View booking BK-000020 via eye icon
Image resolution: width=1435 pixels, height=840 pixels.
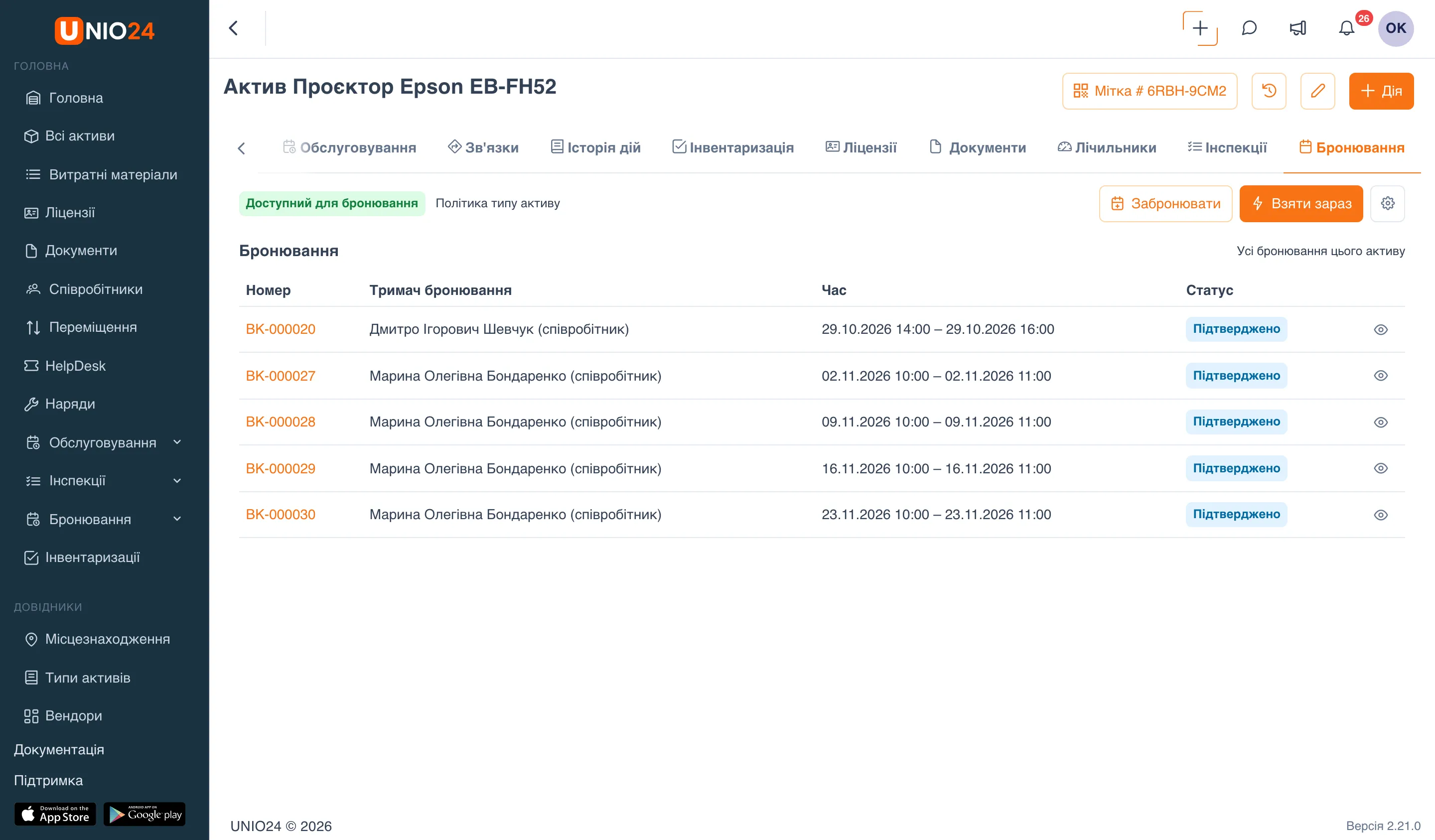coord(1380,329)
